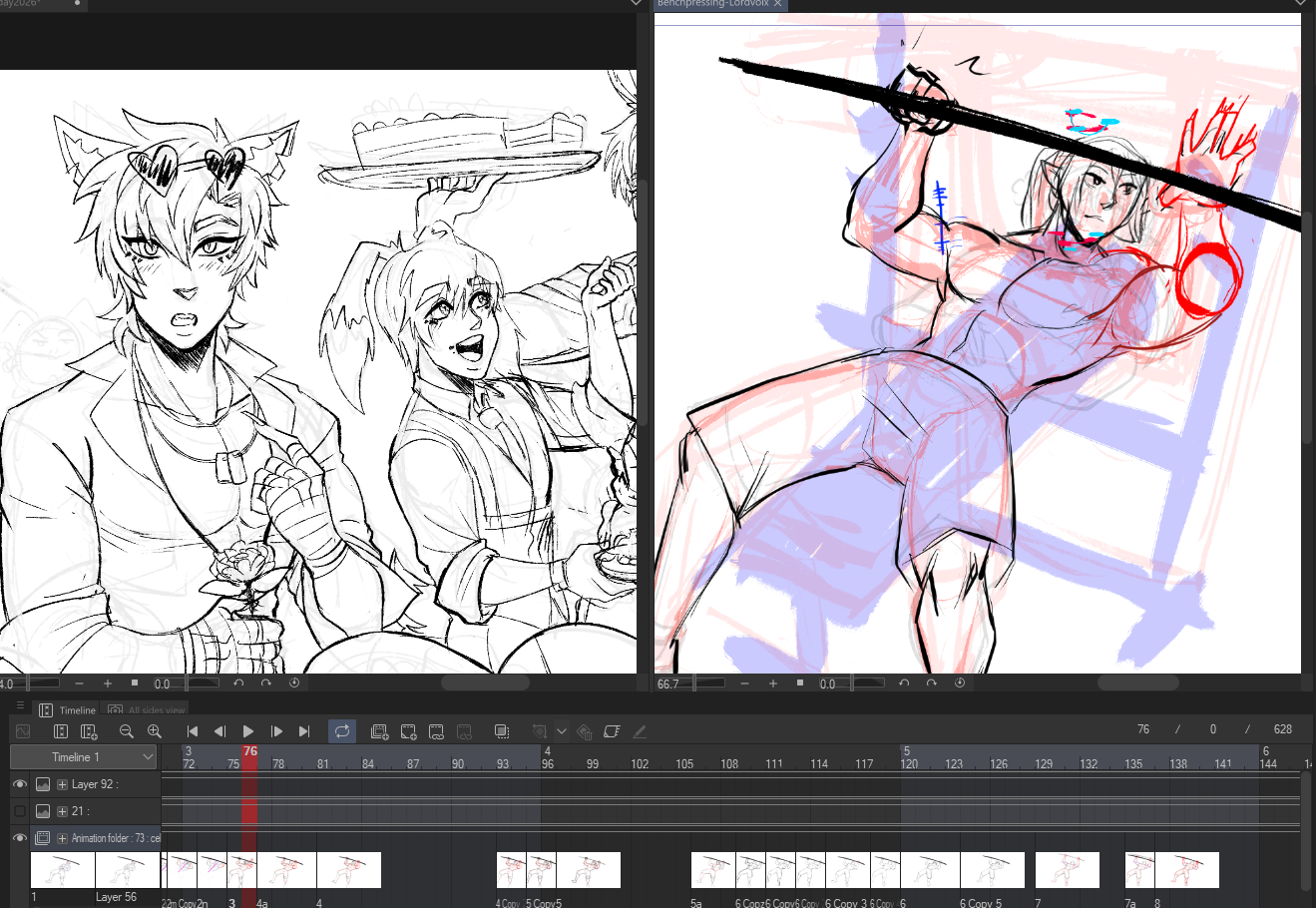Expand the Animation folder track
This screenshot has width=1316, height=908.
pos(62,838)
